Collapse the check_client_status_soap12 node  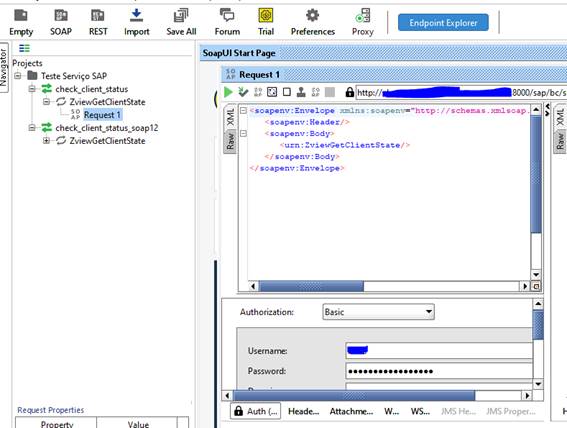click(x=32, y=128)
